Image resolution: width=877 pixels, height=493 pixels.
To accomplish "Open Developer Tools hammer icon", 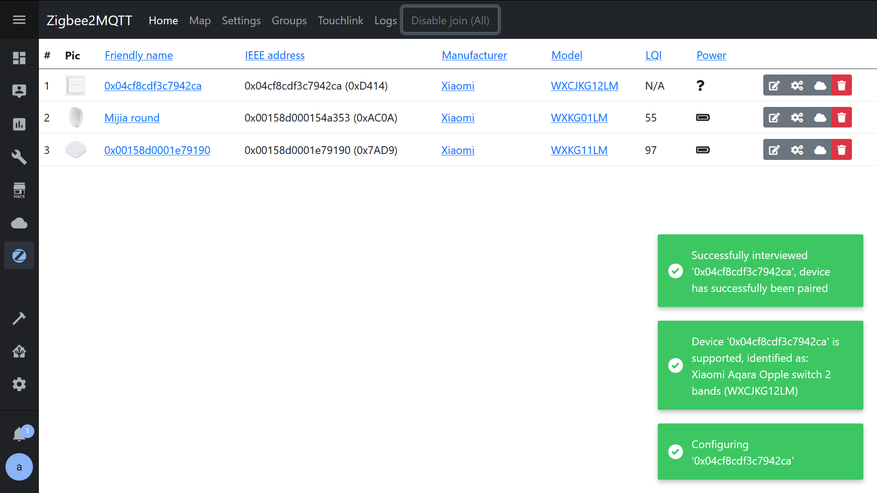I will pos(19,318).
